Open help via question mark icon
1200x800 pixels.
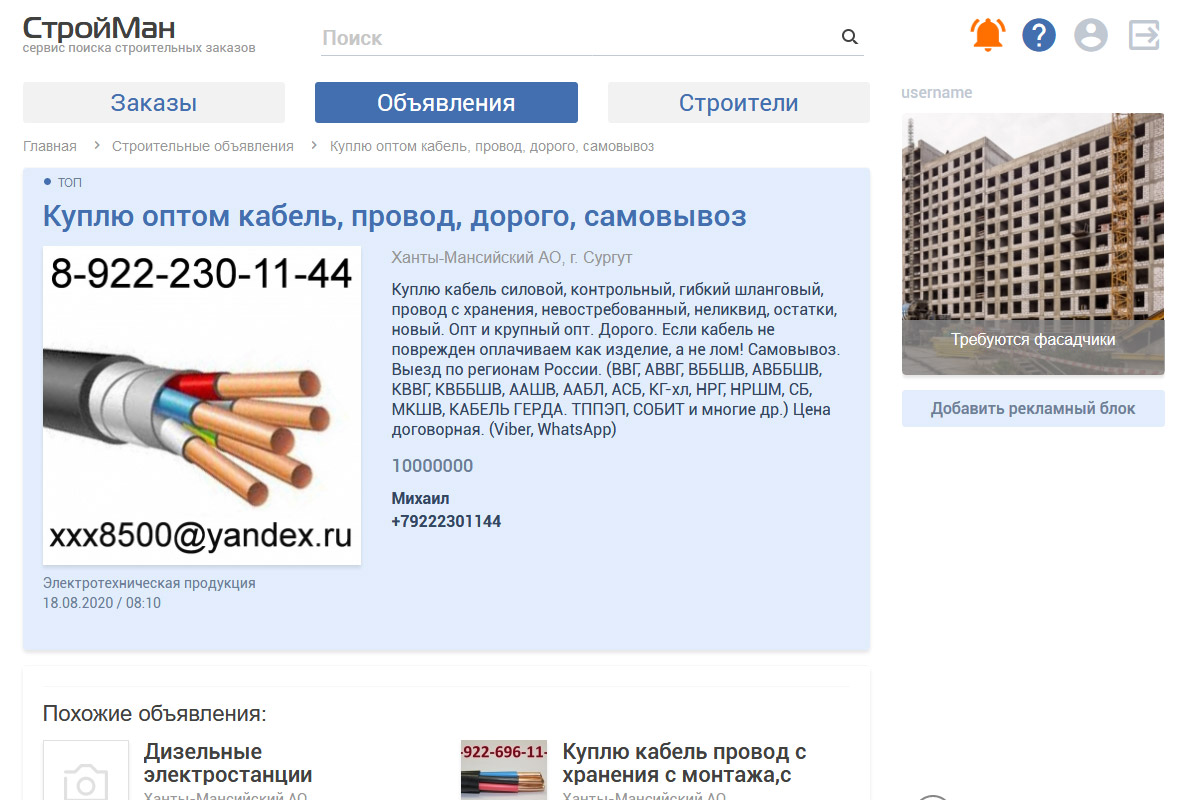[1039, 36]
